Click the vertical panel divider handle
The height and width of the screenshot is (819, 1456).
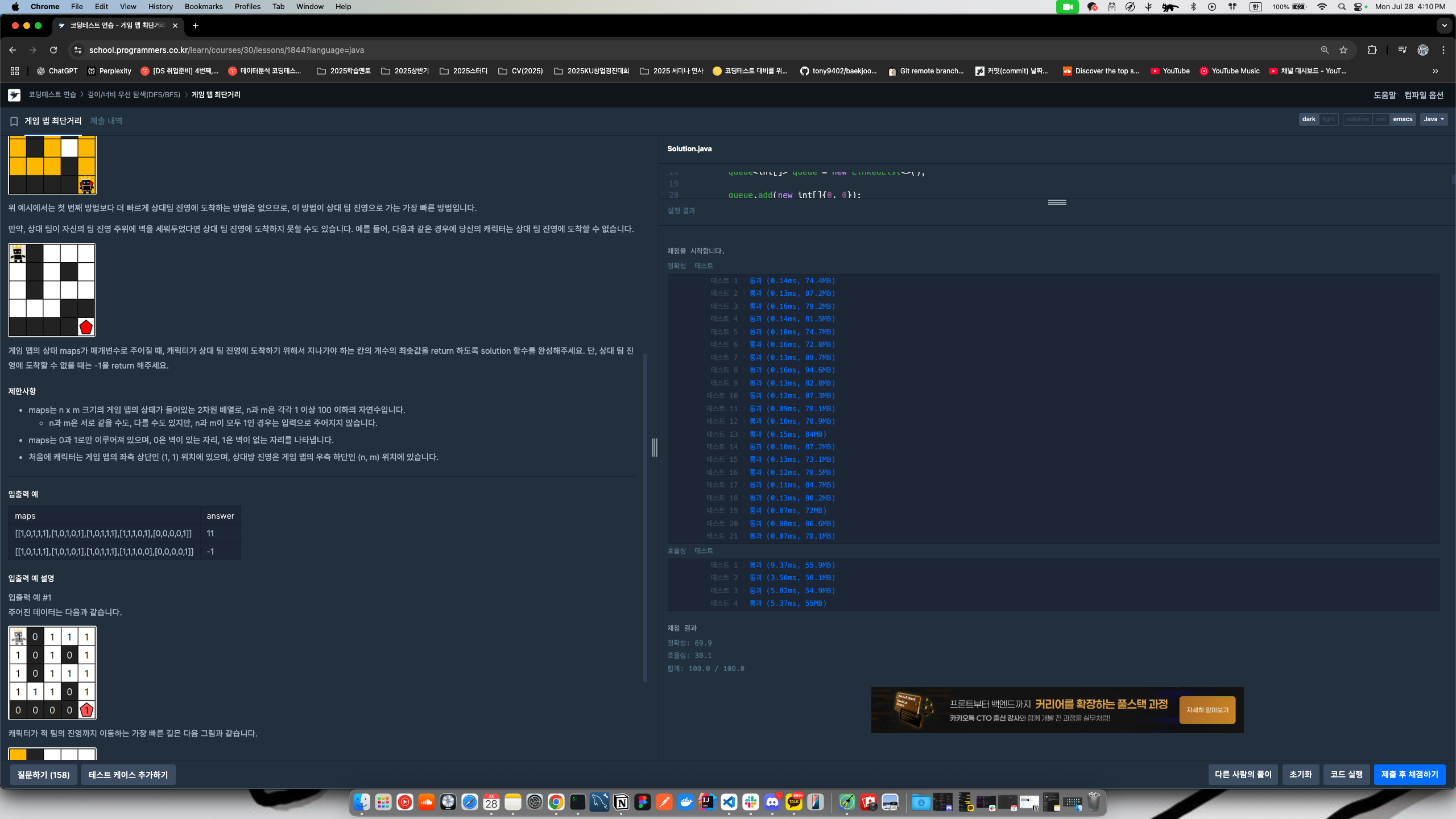pos(655,448)
